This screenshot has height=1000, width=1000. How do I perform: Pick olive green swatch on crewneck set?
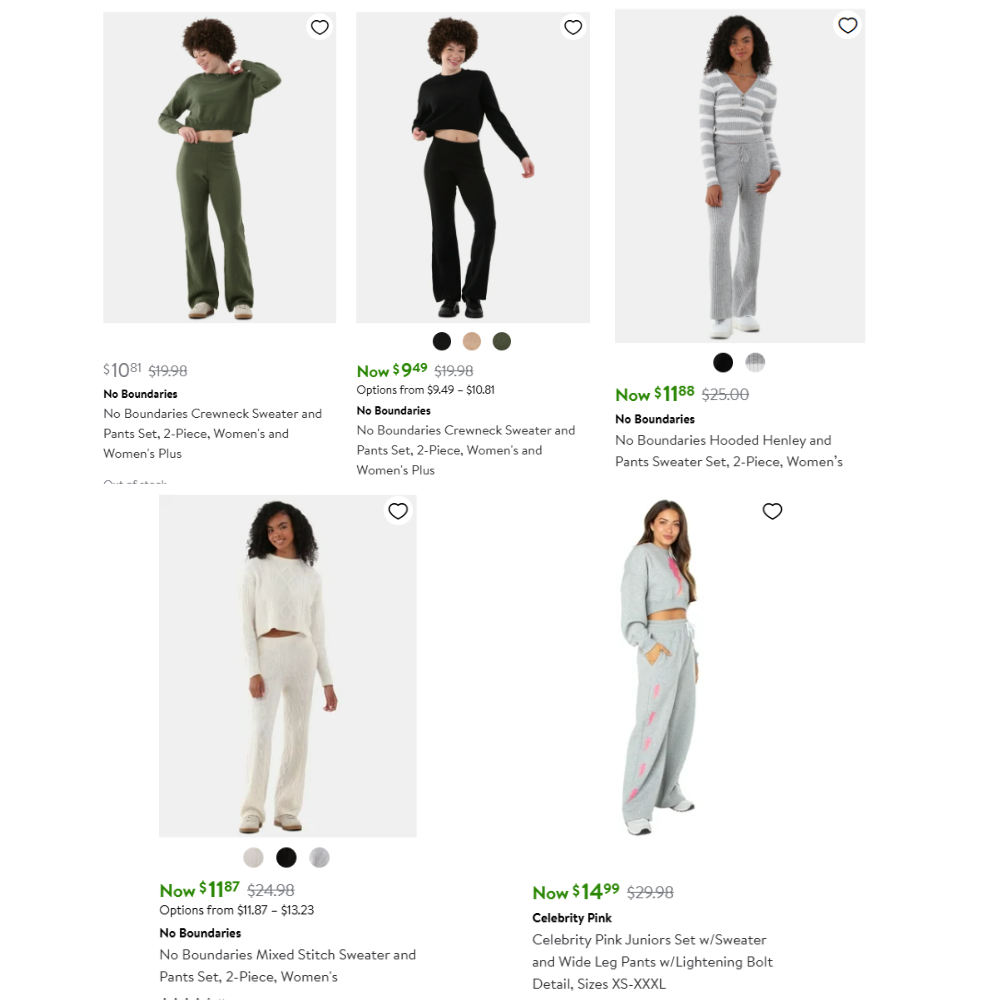[502, 341]
